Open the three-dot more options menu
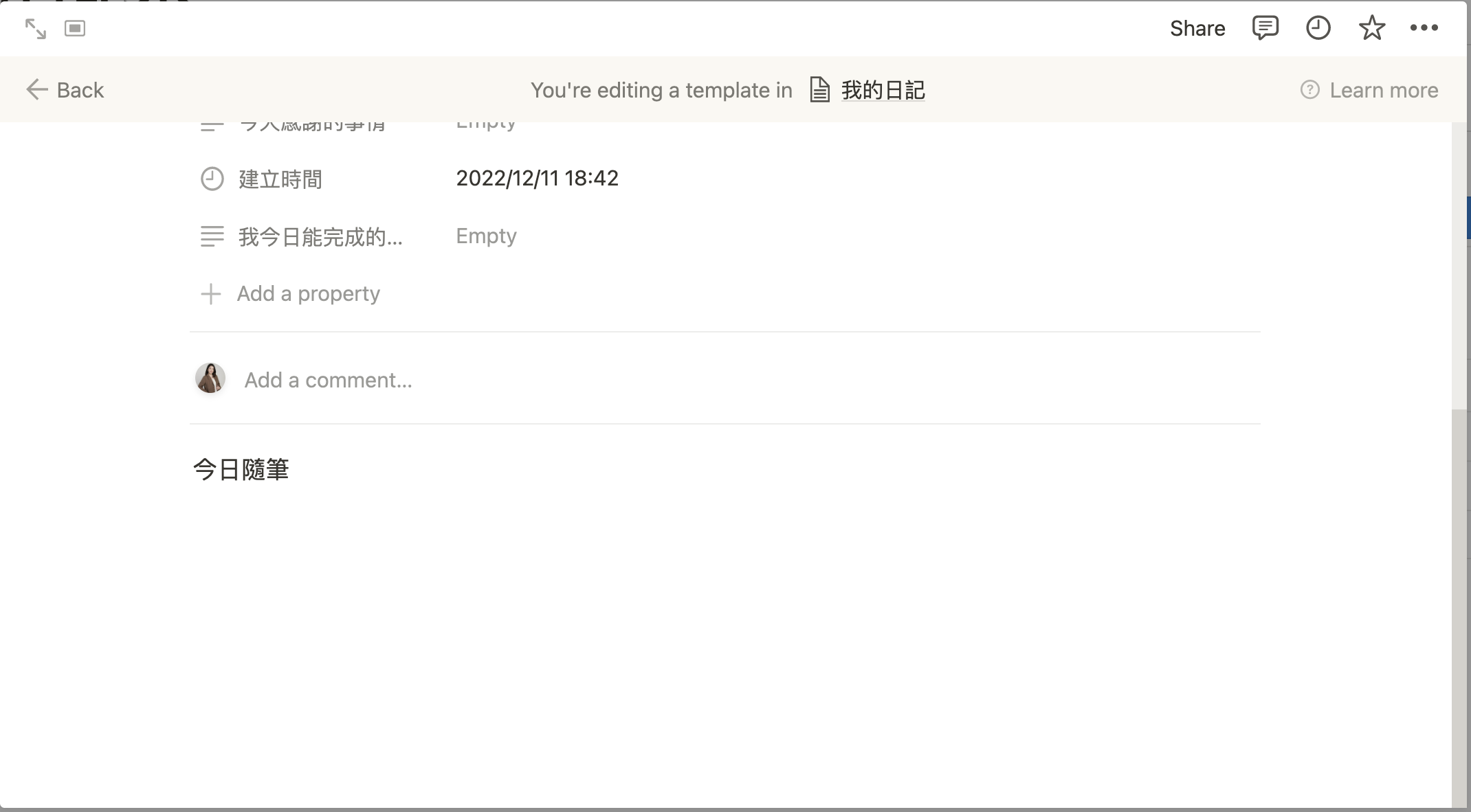Image resolution: width=1471 pixels, height=812 pixels. click(x=1424, y=28)
